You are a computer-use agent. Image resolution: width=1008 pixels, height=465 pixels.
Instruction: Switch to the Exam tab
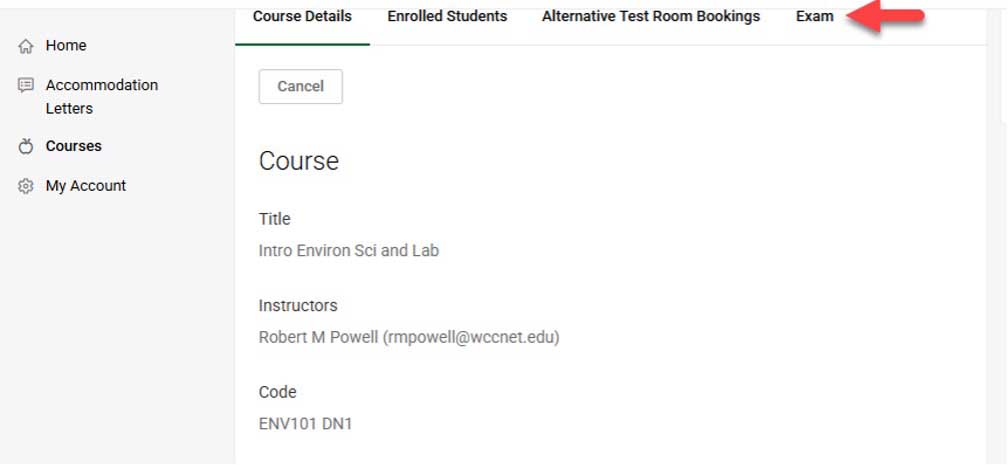click(814, 17)
